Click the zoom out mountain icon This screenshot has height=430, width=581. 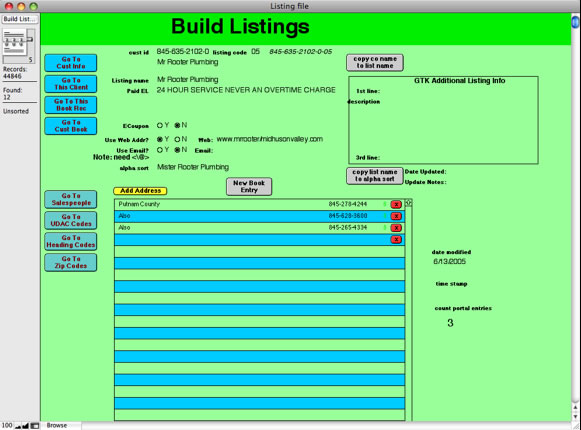(x=18, y=426)
